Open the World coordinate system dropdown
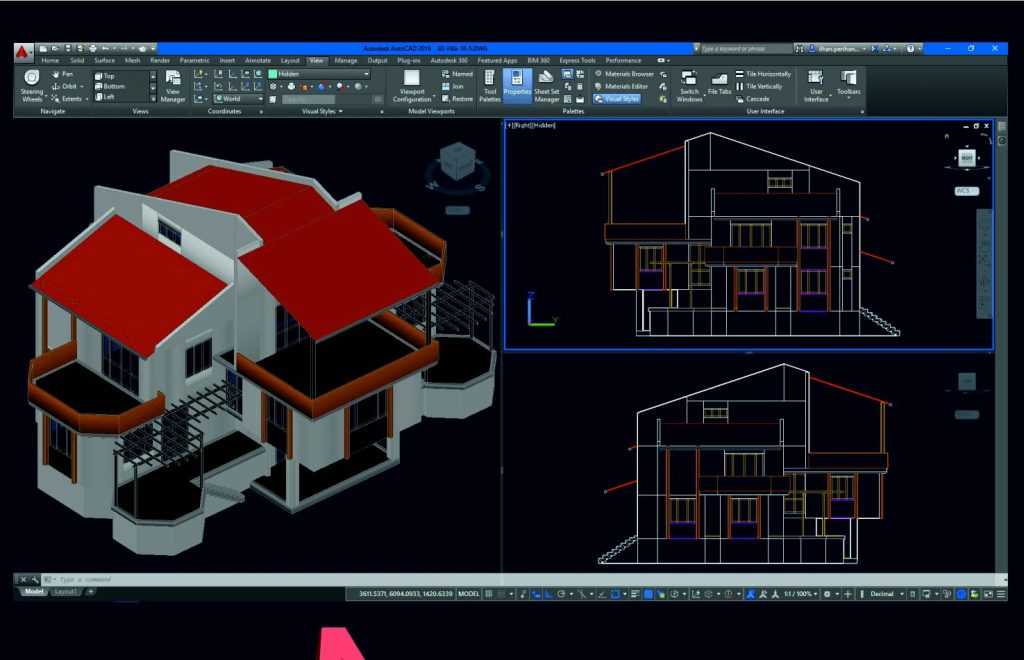The width and height of the screenshot is (1024, 660). [x=260, y=99]
